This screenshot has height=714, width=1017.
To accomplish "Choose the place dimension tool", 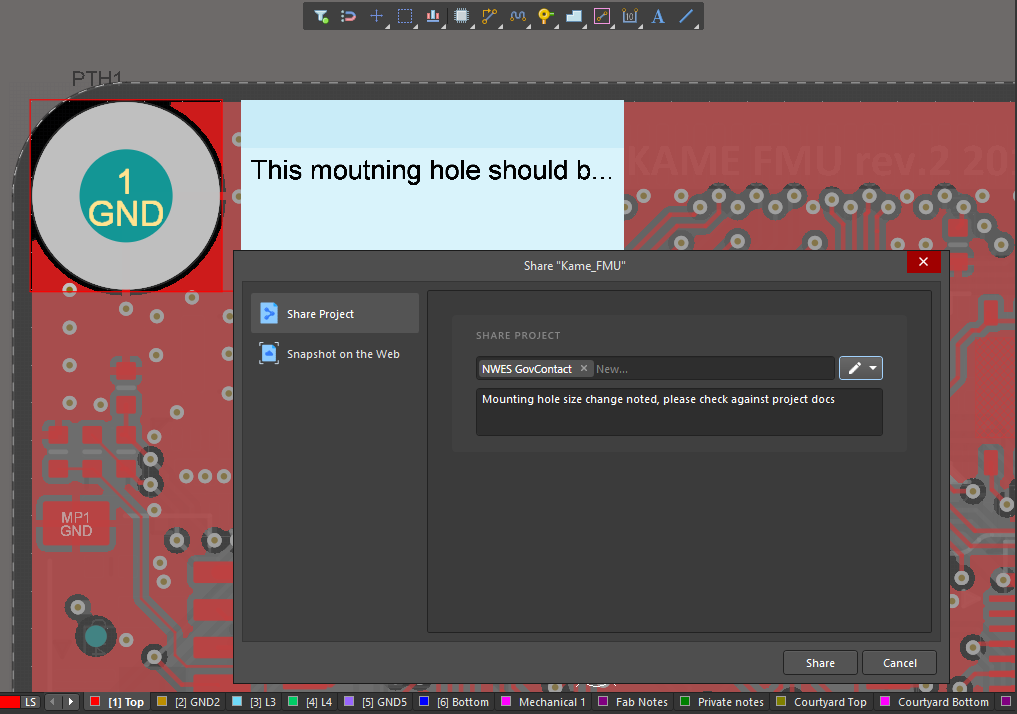I will (x=630, y=16).
